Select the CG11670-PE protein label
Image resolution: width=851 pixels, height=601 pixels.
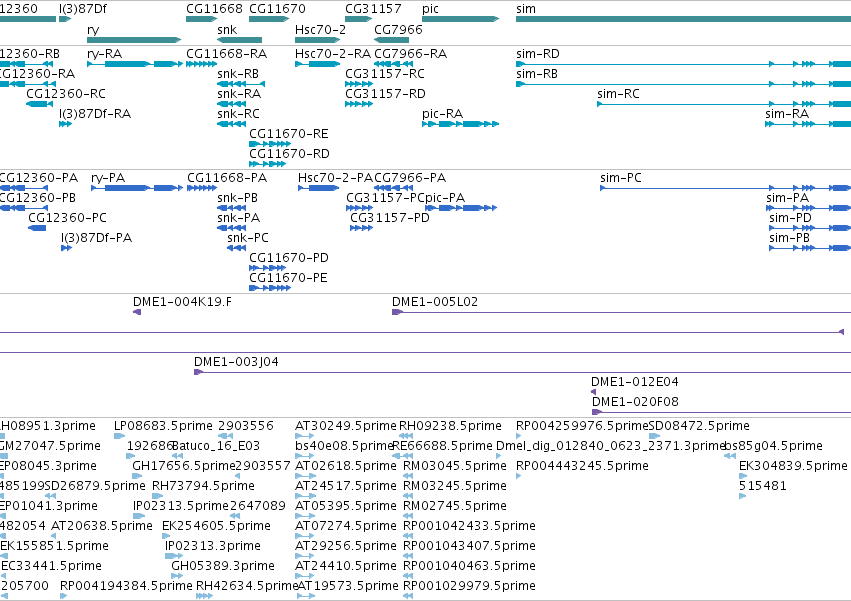[x=288, y=278]
